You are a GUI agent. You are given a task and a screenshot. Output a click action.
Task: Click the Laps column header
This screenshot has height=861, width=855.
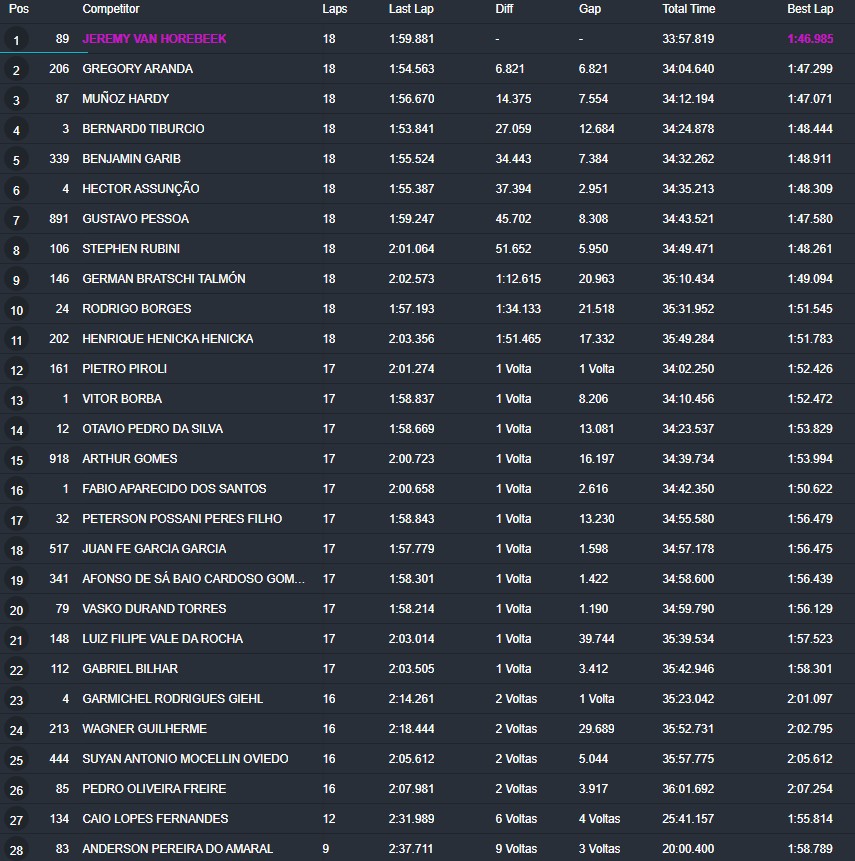tap(335, 9)
